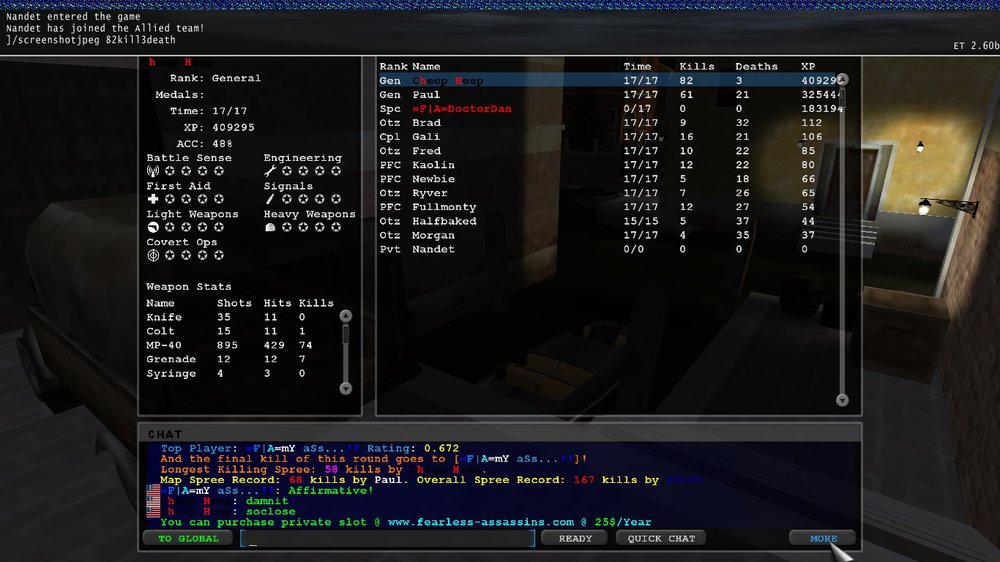Select player Nandet in the scoreboard
This screenshot has height=562, width=1000.
click(607, 249)
